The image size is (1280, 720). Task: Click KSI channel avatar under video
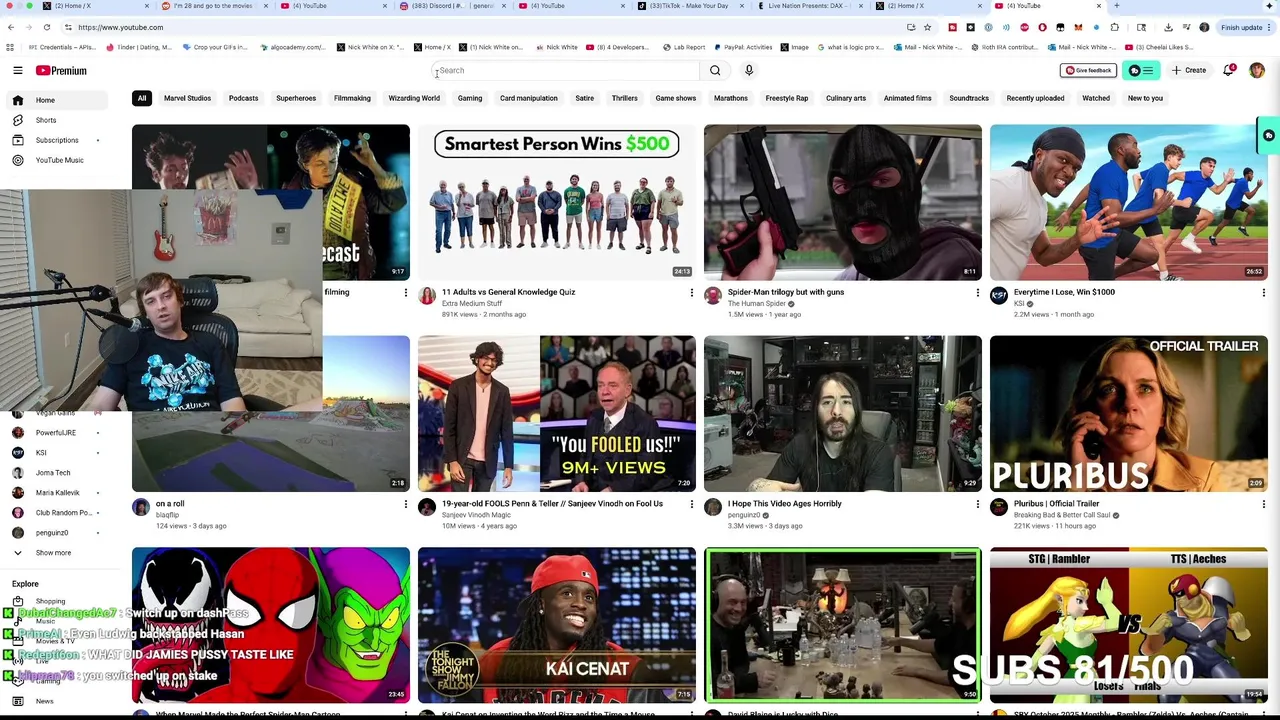(999, 295)
